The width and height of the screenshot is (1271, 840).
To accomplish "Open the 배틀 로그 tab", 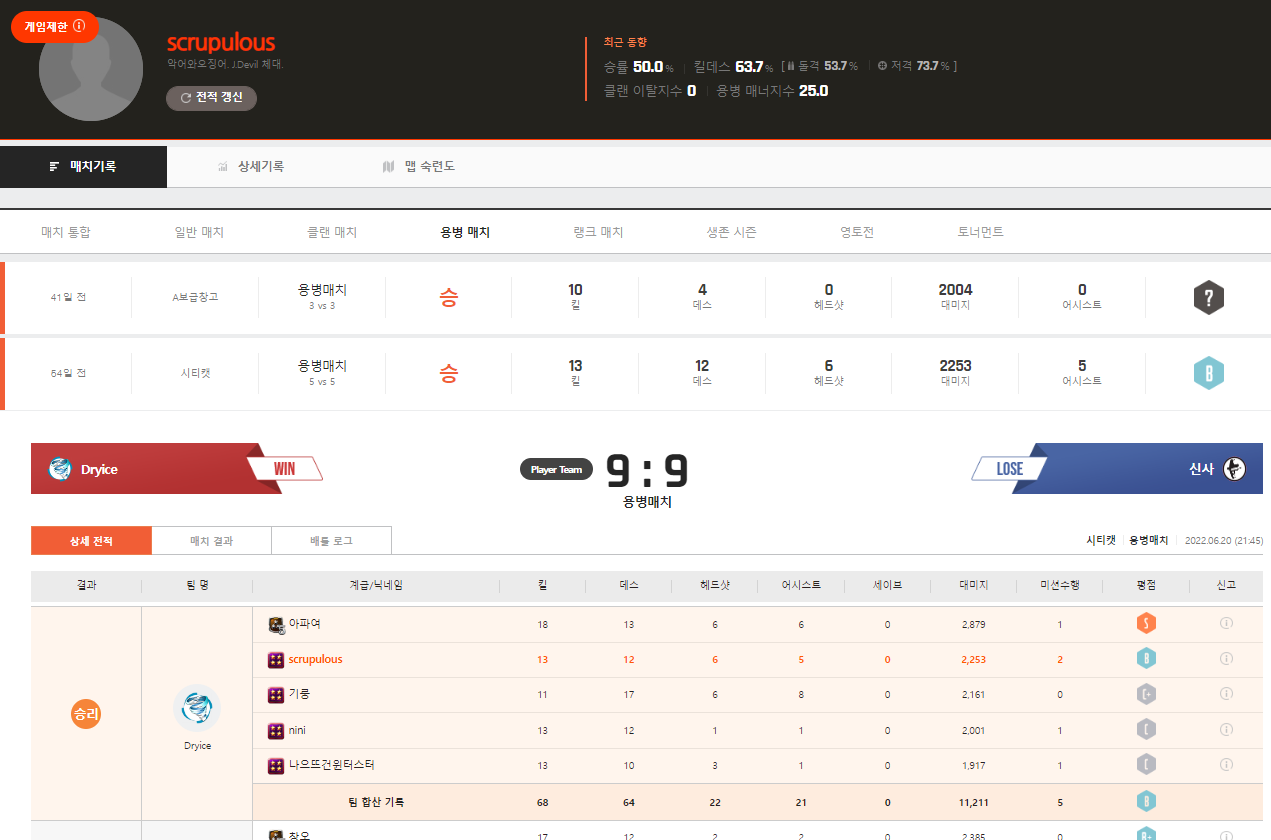I will 331,541.
